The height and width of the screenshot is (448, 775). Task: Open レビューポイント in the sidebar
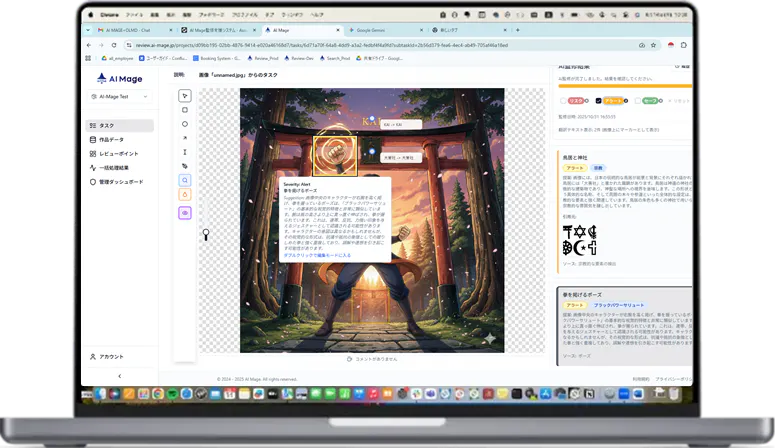click(120, 154)
